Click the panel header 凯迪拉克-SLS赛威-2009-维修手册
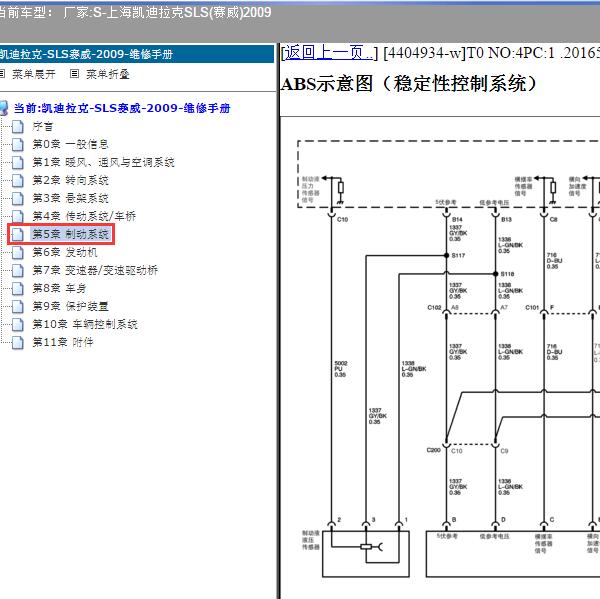Viewport: 600px width, 599px height. [86, 54]
